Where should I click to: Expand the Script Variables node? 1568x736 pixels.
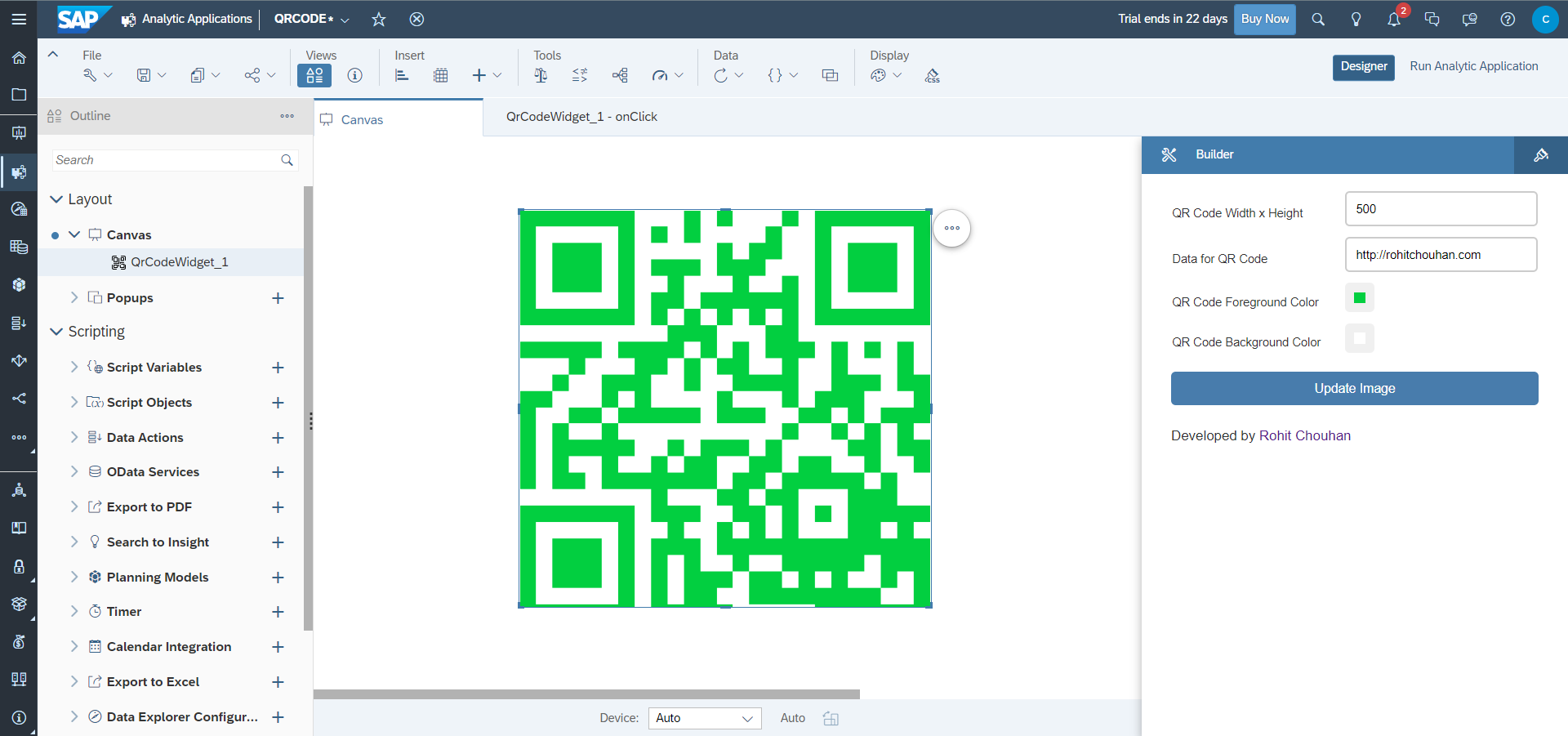(74, 367)
